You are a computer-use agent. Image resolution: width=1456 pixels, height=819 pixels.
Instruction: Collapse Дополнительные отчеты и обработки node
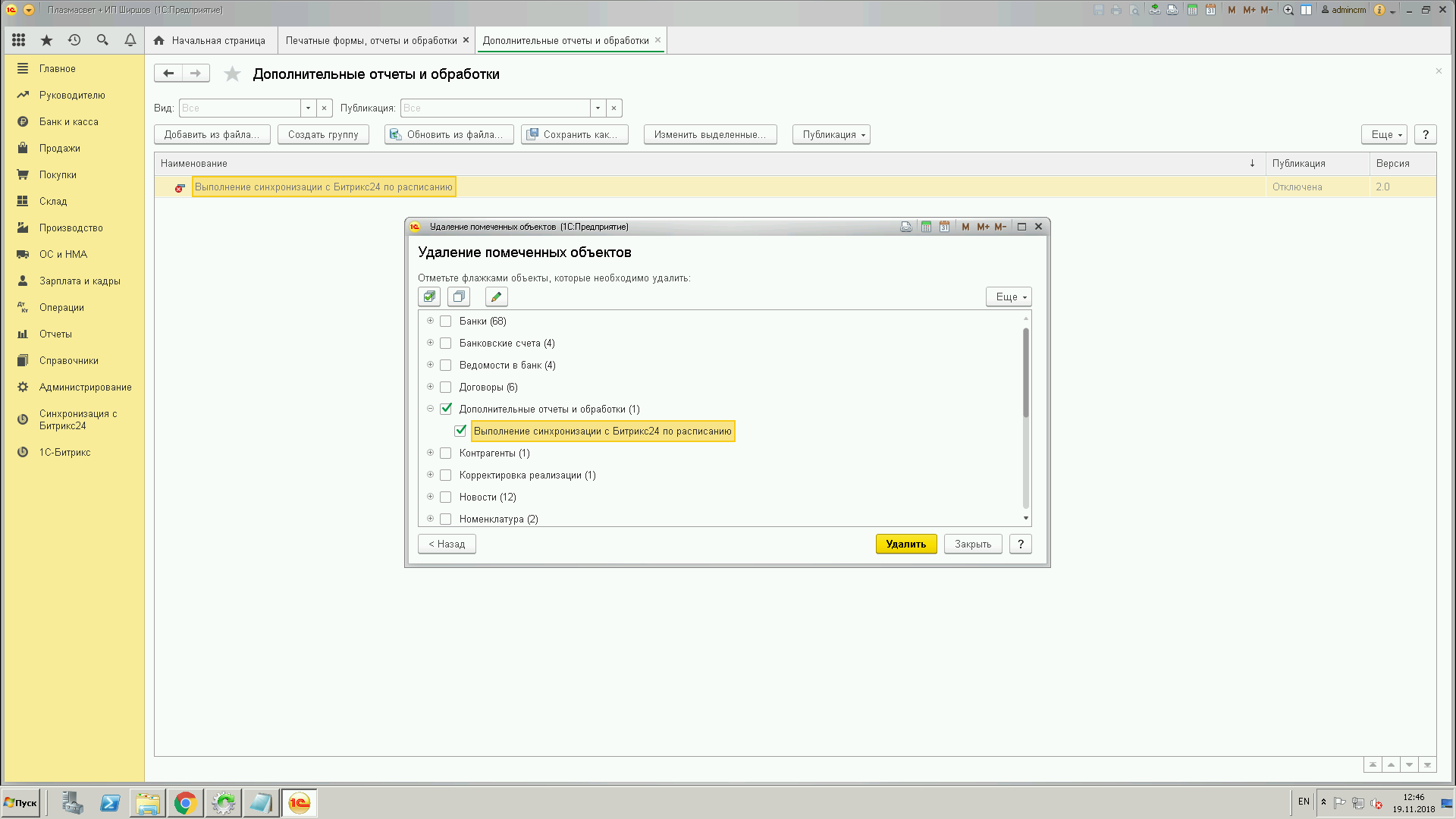[x=430, y=409]
